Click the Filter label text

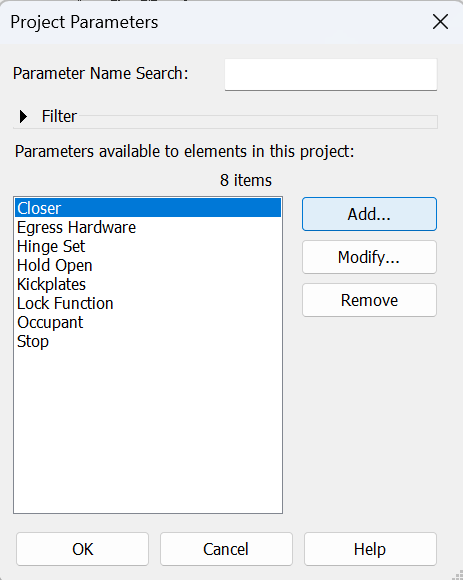[59, 117]
